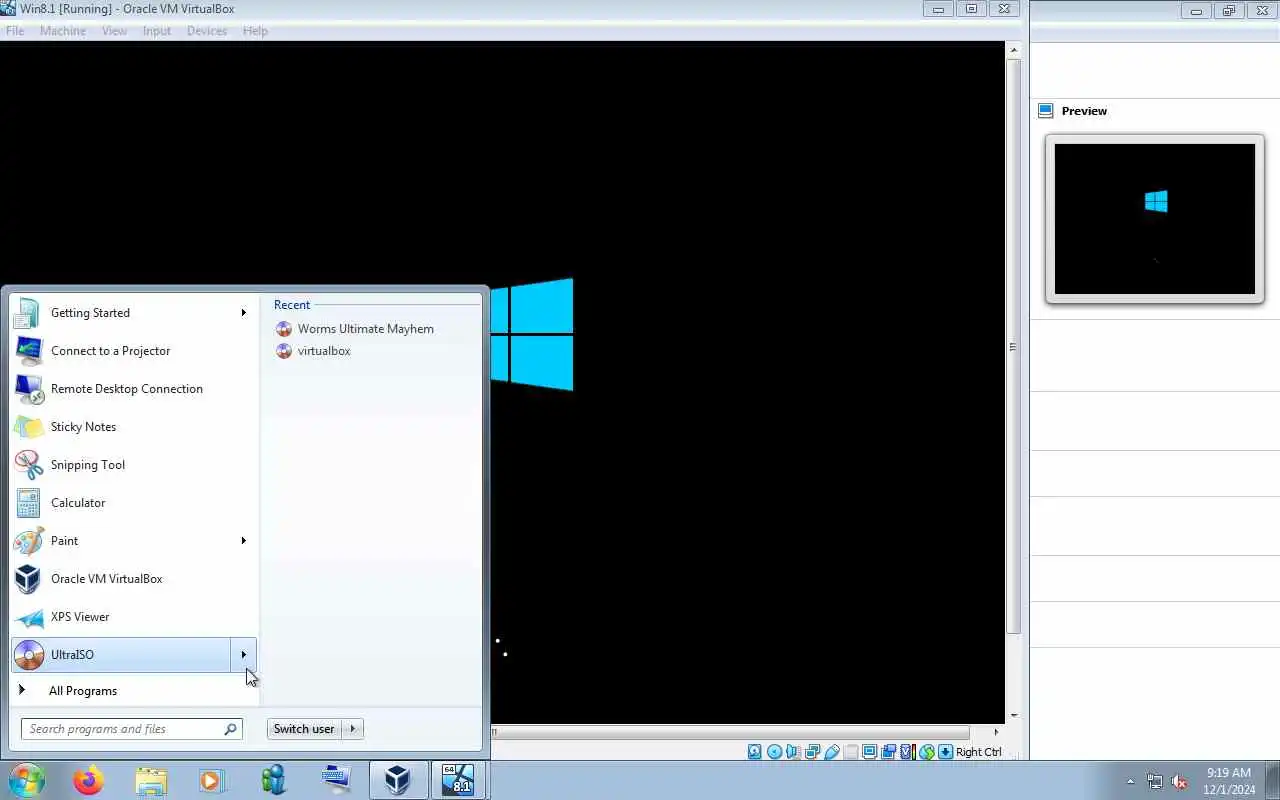Launch Oracle VM VirtualBox from Start menu
This screenshot has width=1280, height=800.
click(134, 579)
